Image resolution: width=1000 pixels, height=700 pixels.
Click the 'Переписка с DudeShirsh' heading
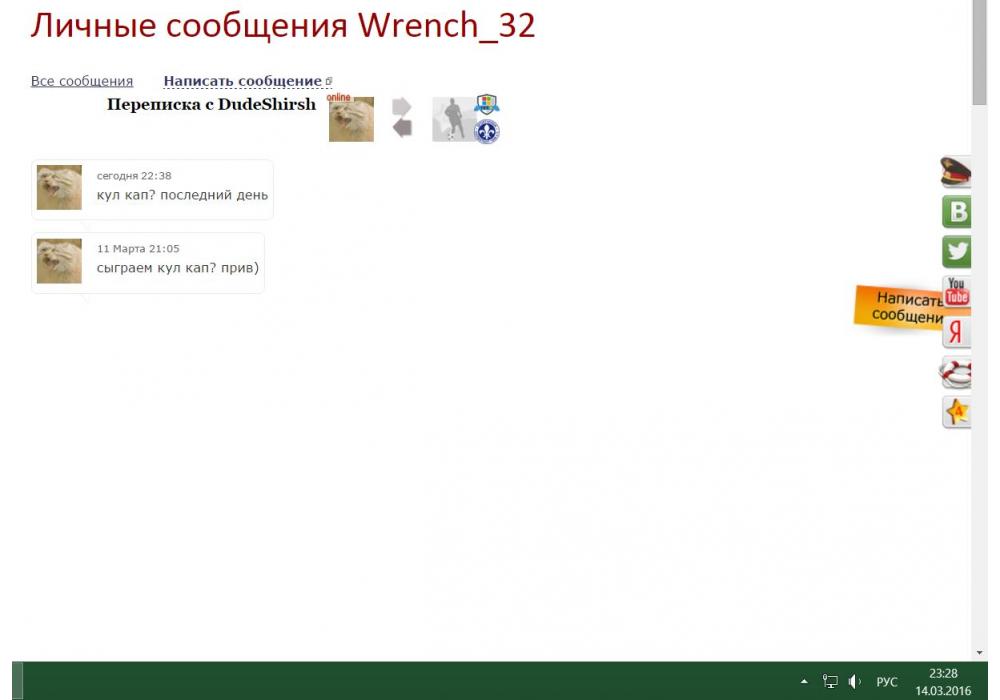pyautogui.click(x=211, y=104)
